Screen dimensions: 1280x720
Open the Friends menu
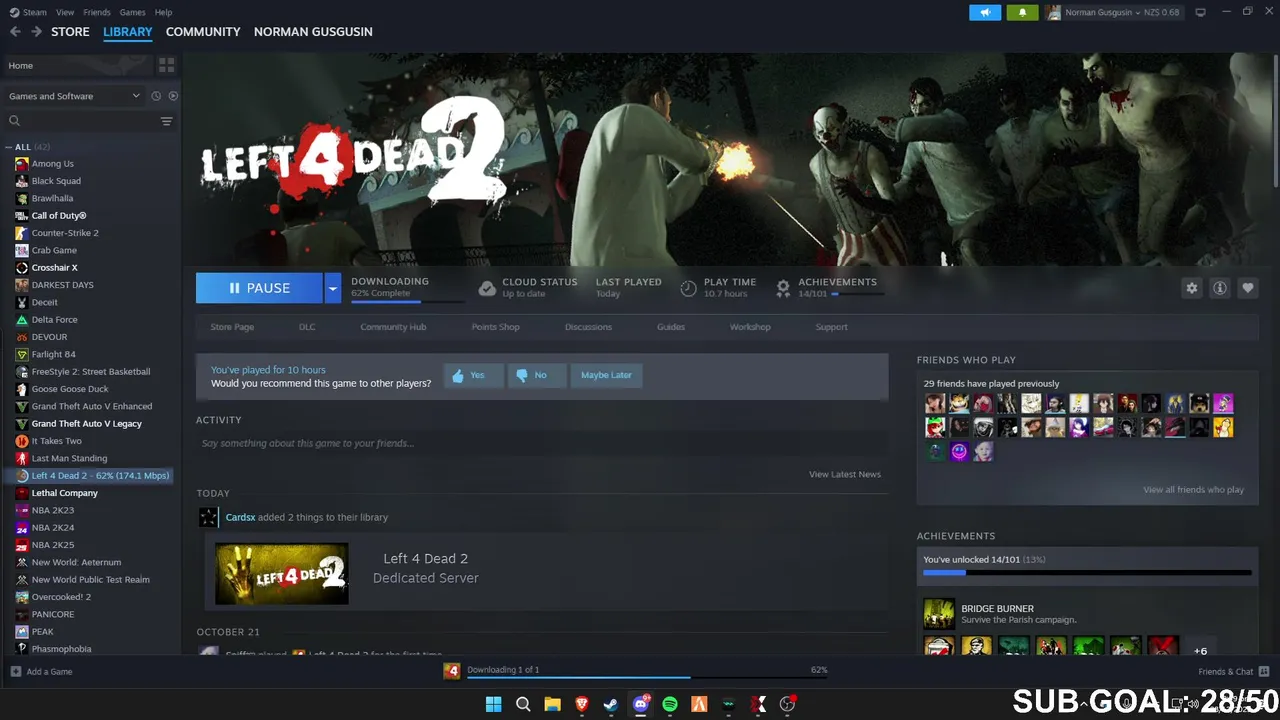coord(97,12)
